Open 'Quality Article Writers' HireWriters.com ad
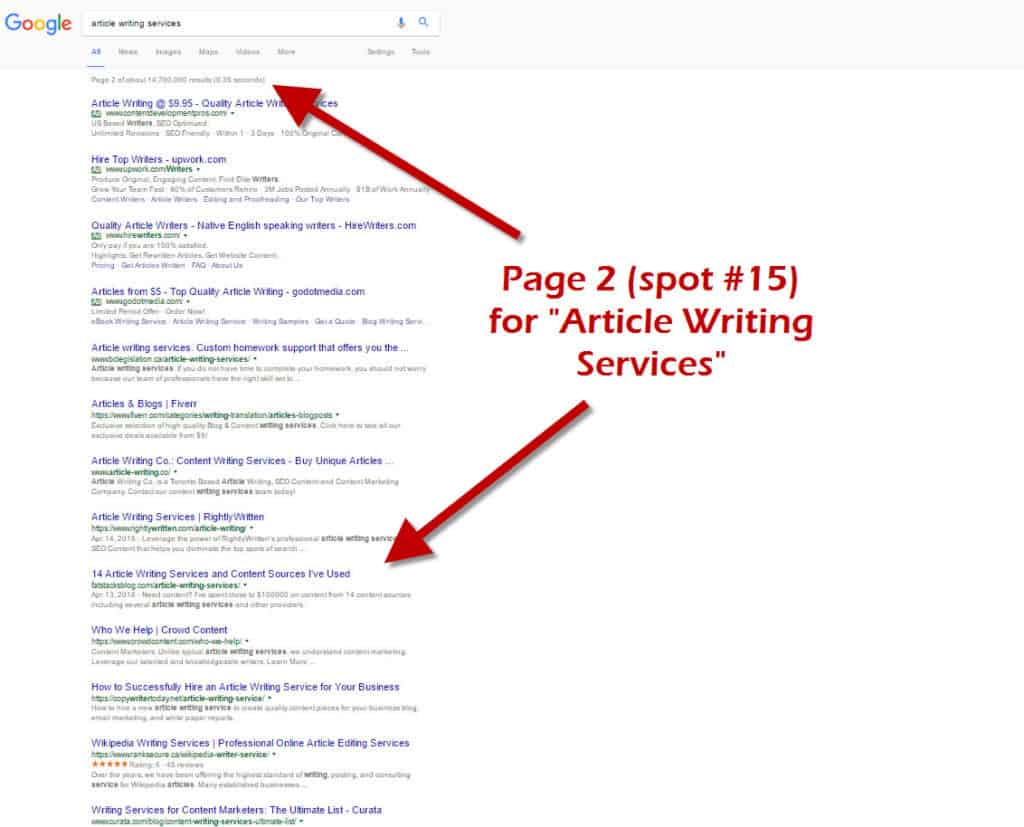Screen dimensions: 1024x827 coord(253,225)
